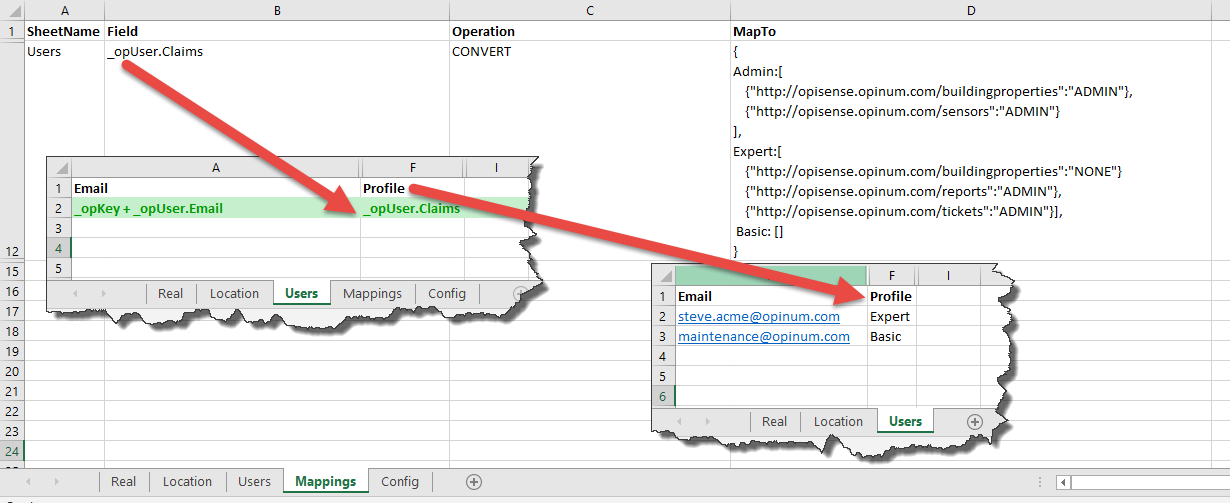Click the New Sheet plus icon beside Config
This screenshot has height=503, width=1230.
pos(474,482)
